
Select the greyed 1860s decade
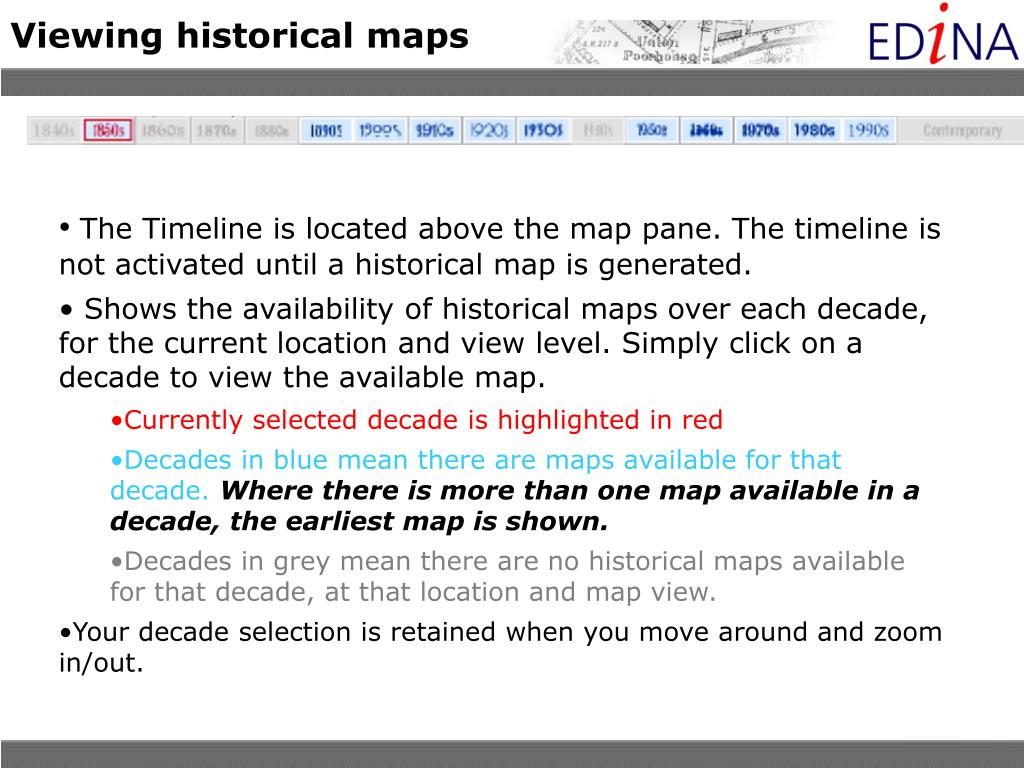pyautogui.click(x=163, y=131)
